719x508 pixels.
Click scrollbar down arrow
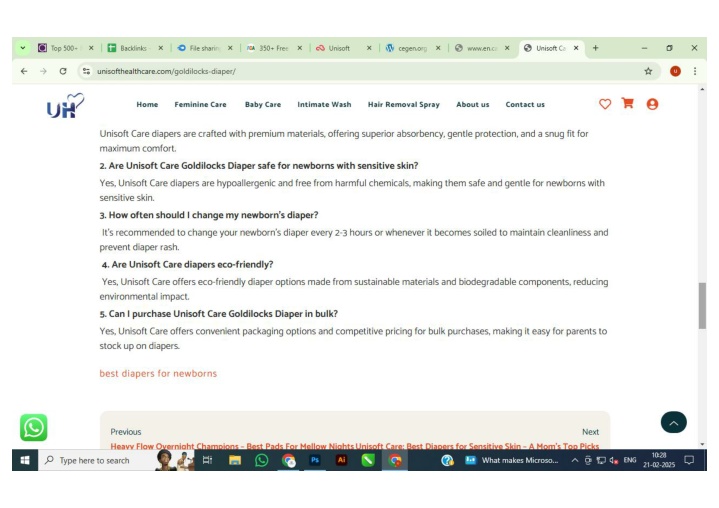click(x=702, y=444)
